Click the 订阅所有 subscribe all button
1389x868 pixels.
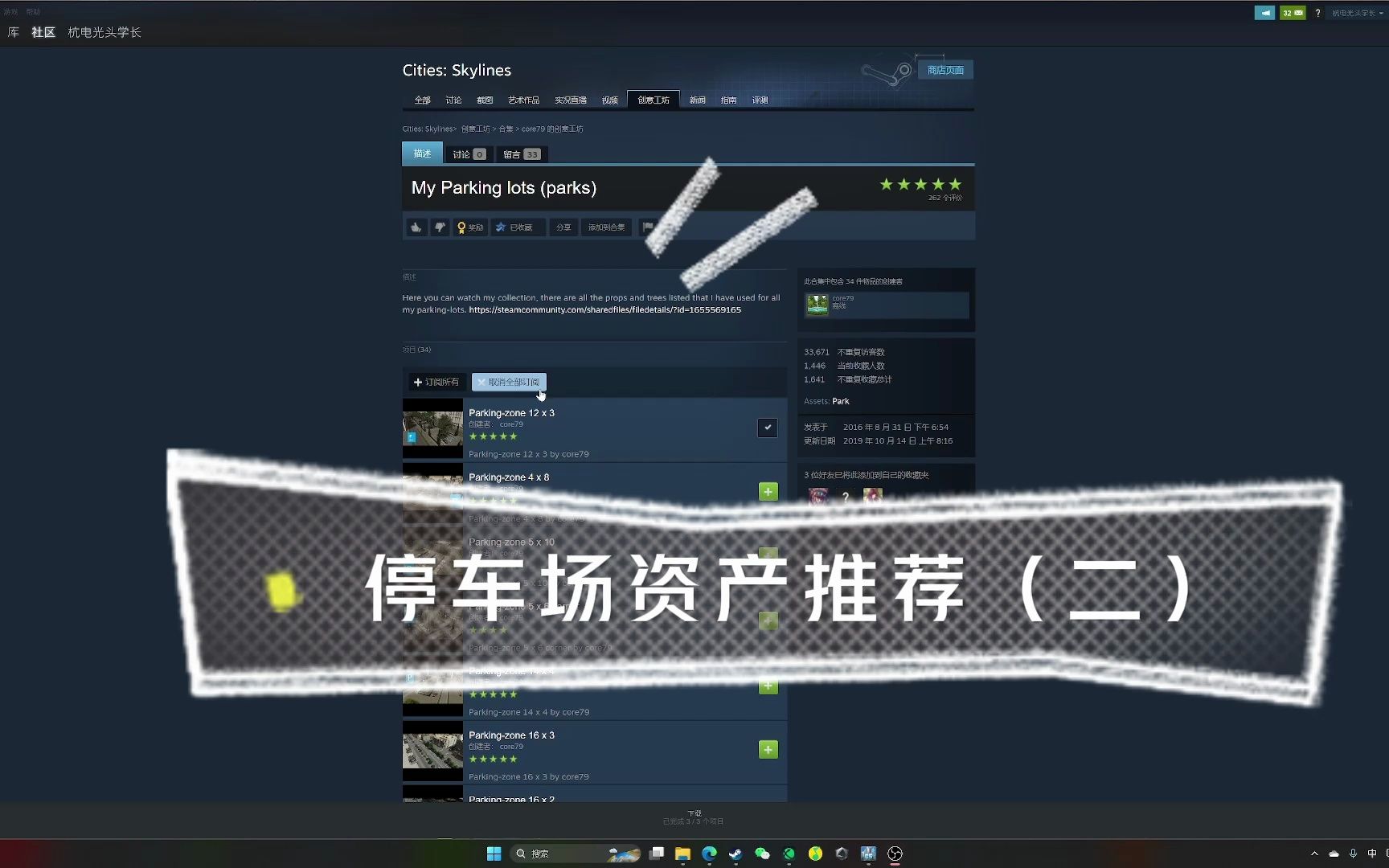[436, 382]
